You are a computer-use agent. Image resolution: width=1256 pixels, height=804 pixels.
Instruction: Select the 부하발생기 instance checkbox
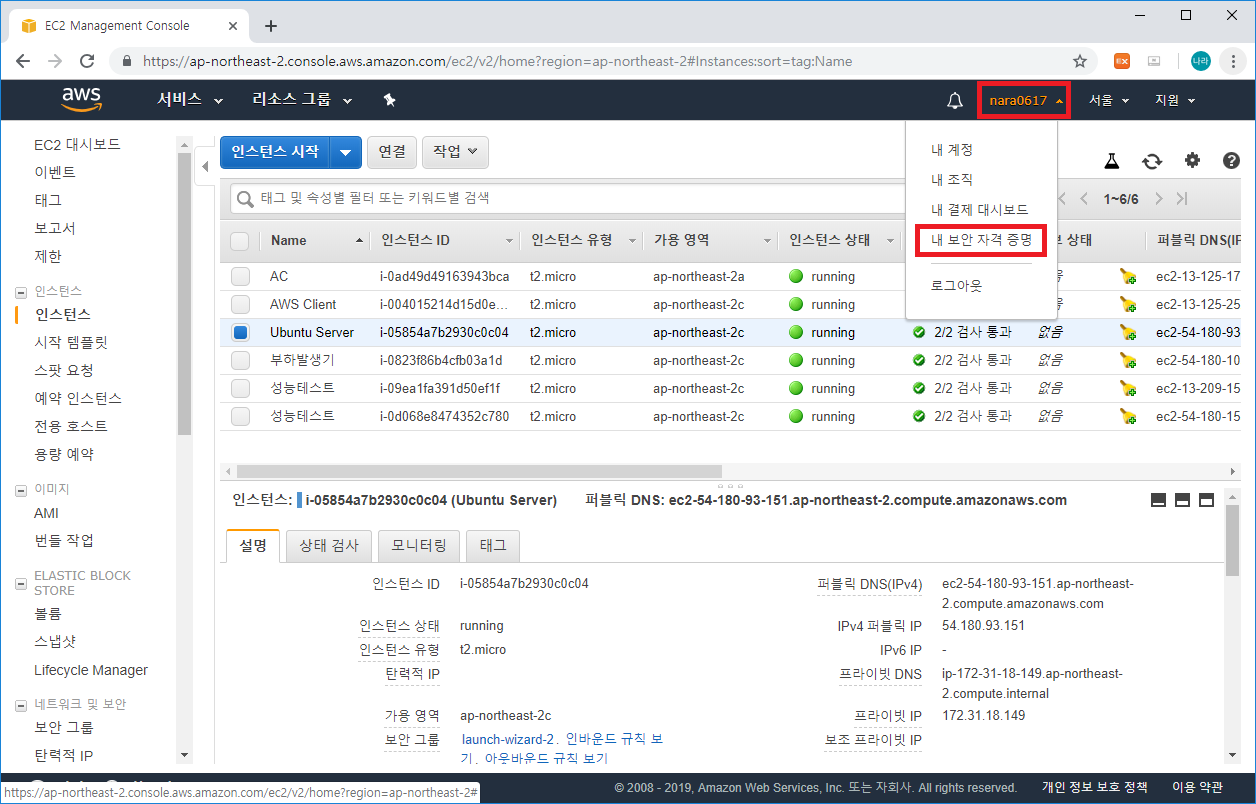[240, 361]
